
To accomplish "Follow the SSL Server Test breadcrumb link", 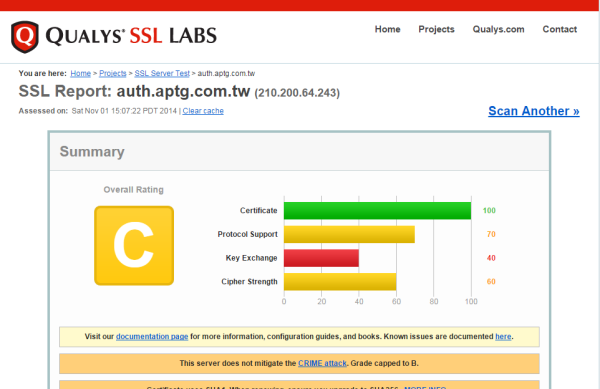I will click(x=162, y=73).
